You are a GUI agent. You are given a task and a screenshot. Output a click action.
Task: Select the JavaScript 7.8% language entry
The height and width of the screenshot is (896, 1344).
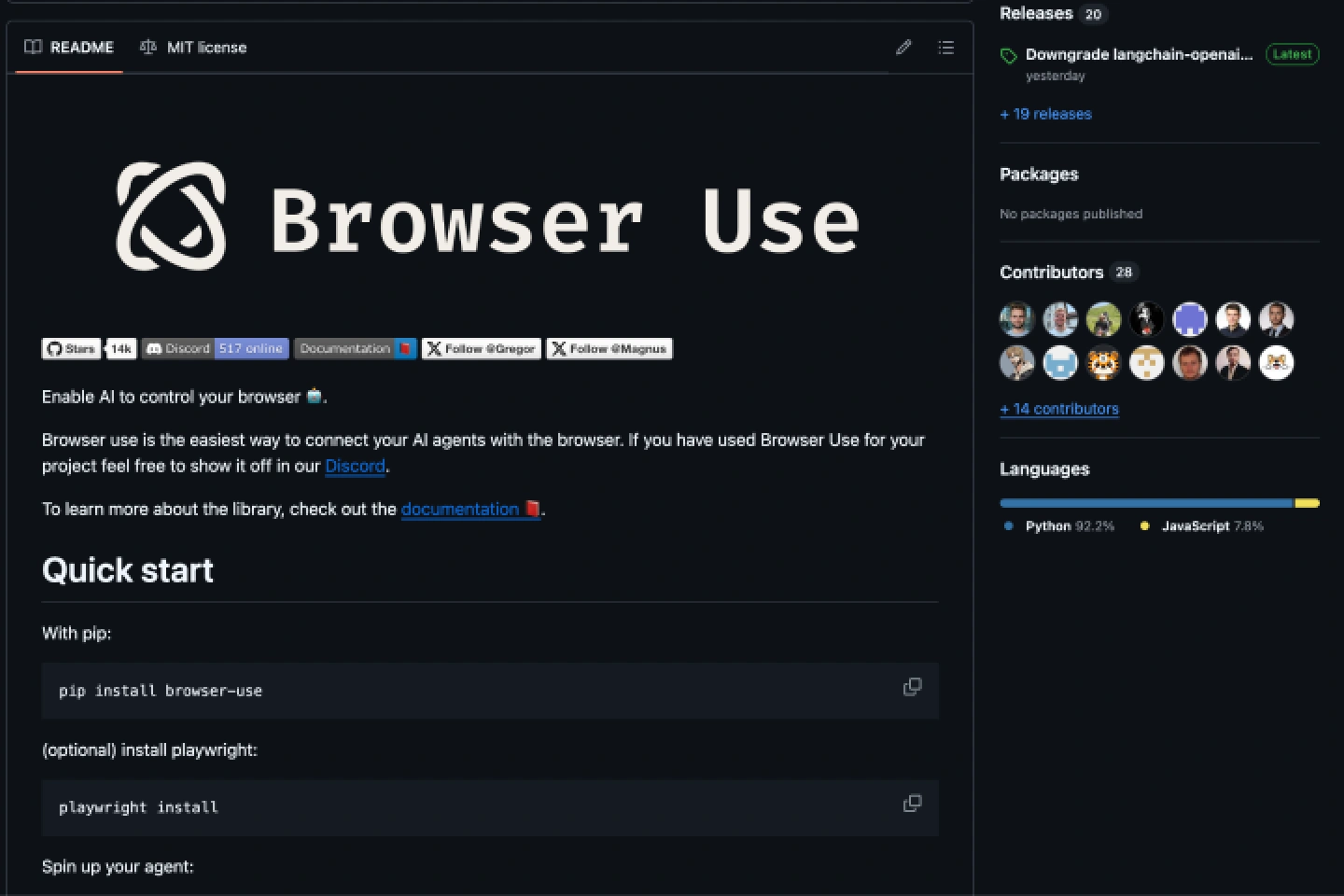tap(1202, 526)
